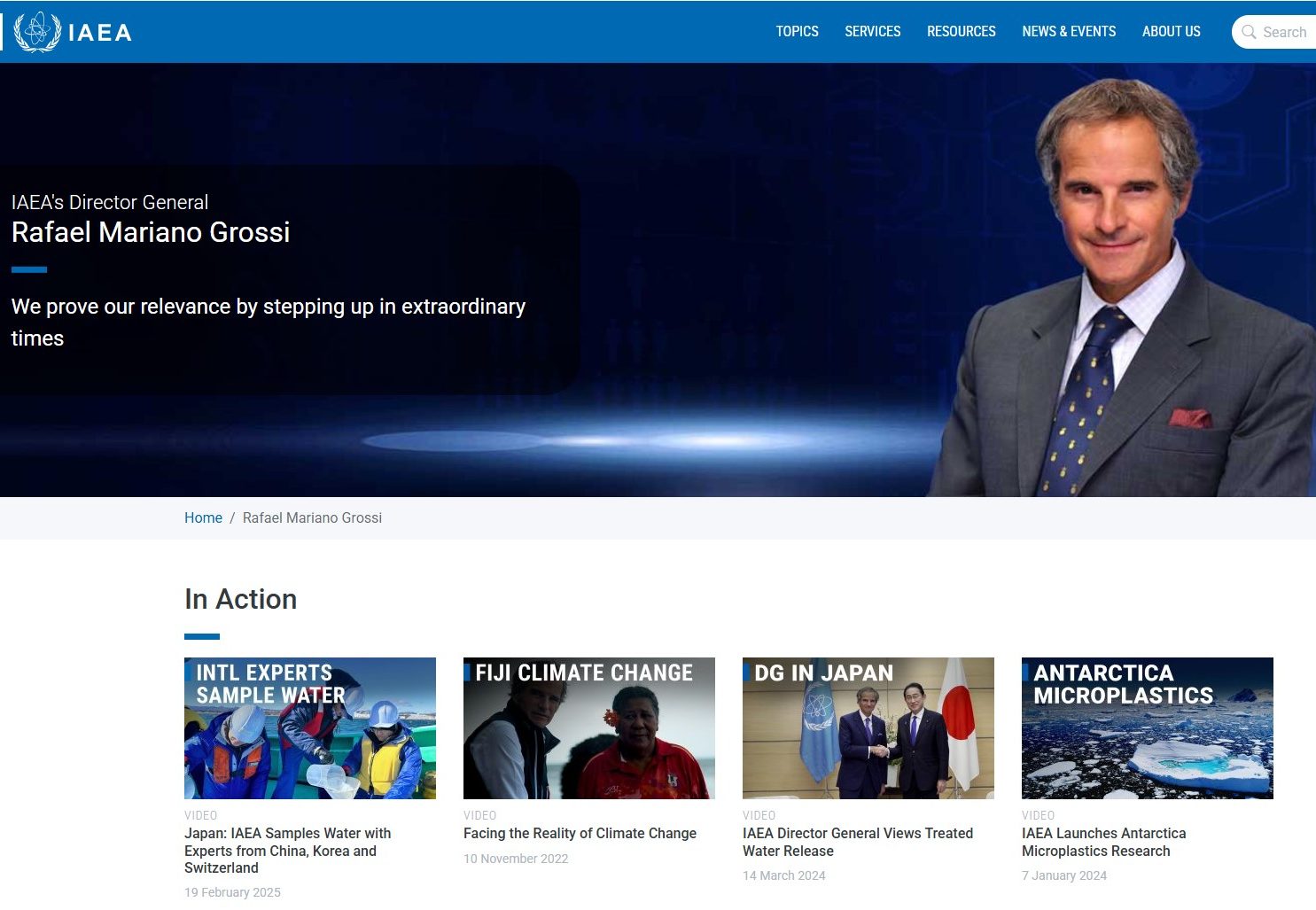Click the 'In Action' section heading
Screen dimensions: 1316x910
(240, 599)
